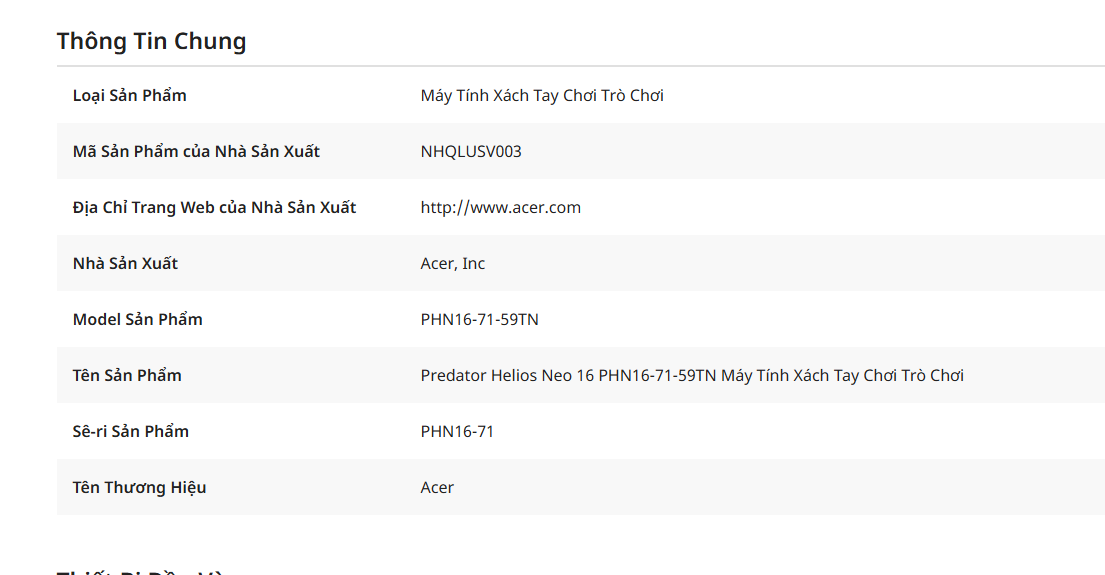Viewport: 1105px width, 575px height.
Task: Select the model value PHN16-71-59TN
Action: coord(479,320)
